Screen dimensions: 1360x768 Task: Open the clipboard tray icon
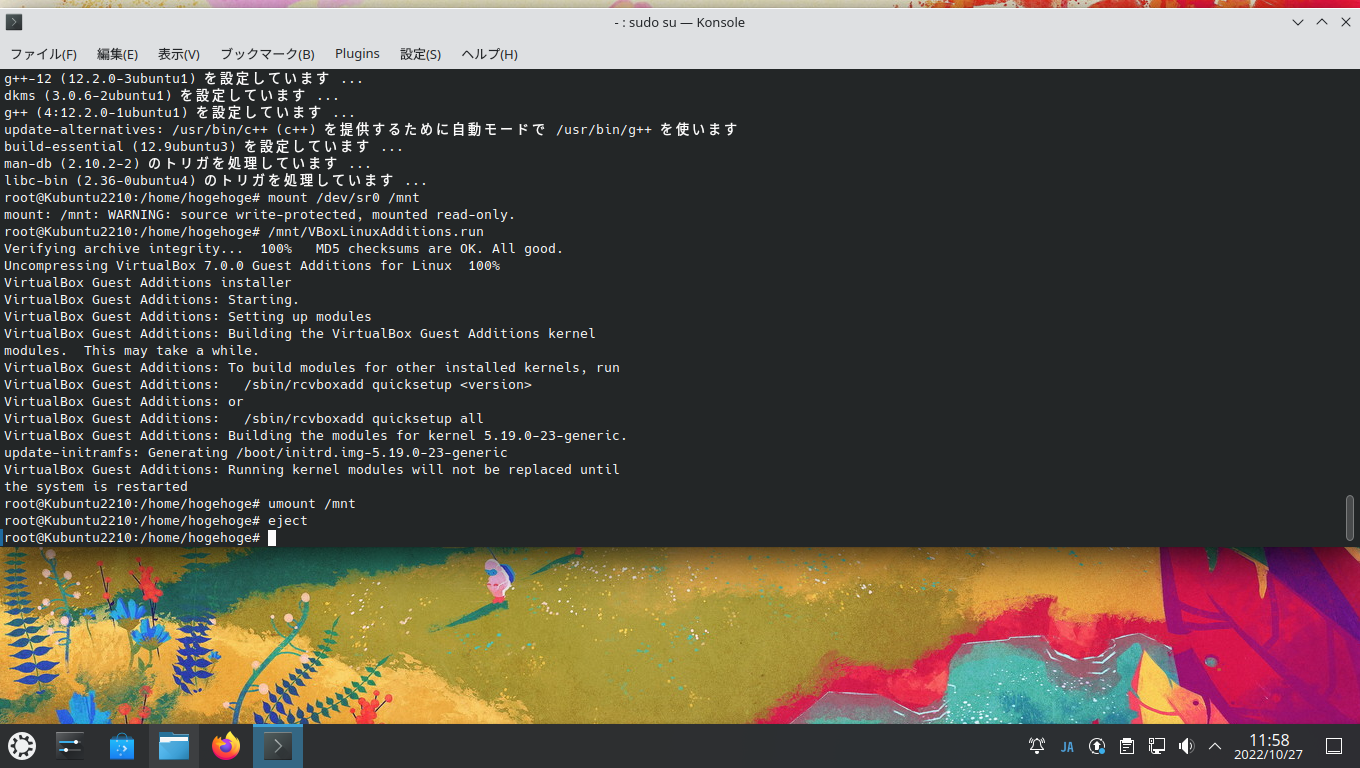click(1127, 746)
